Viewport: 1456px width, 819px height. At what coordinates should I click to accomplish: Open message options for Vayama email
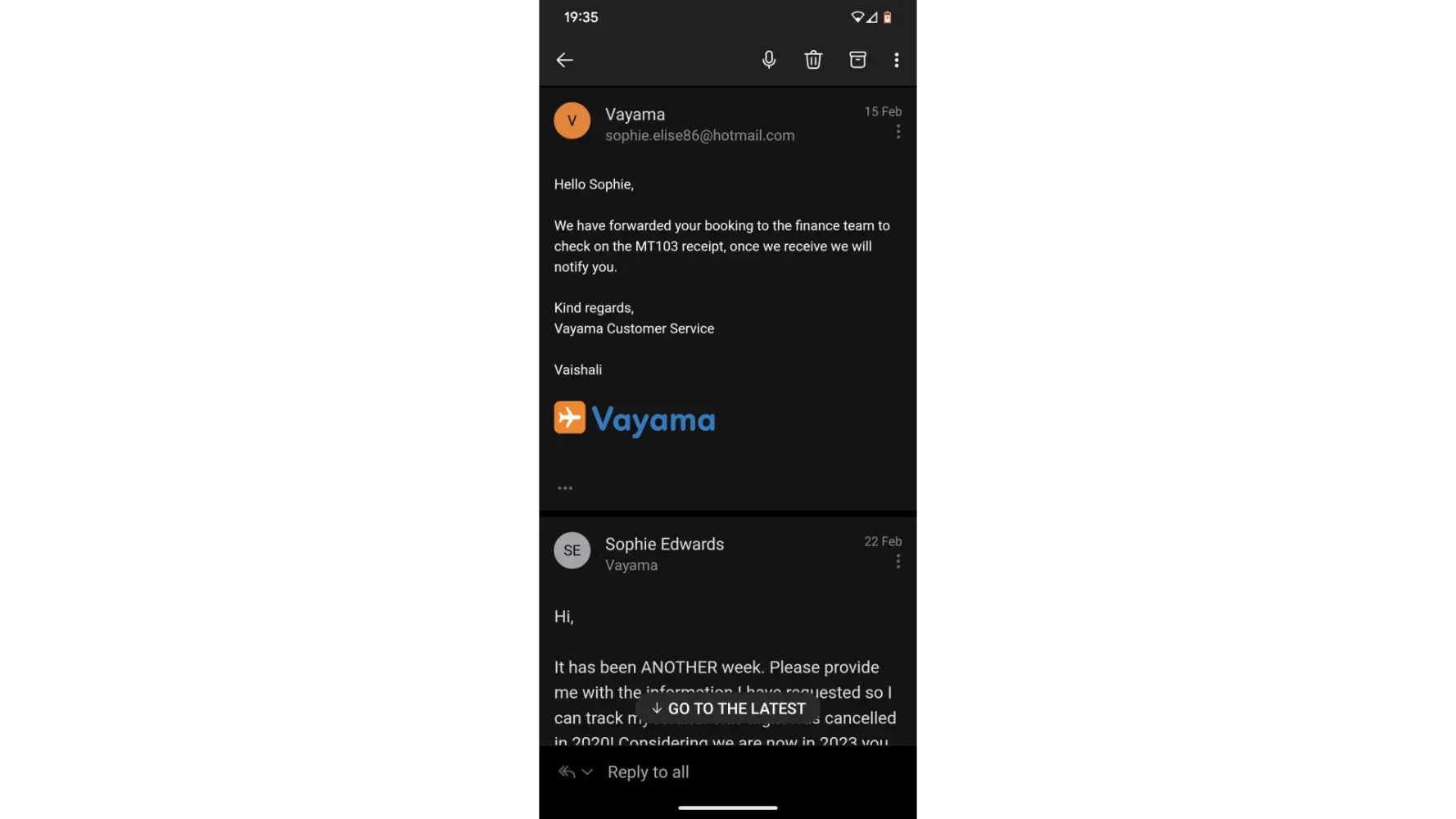(x=898, y=132)
